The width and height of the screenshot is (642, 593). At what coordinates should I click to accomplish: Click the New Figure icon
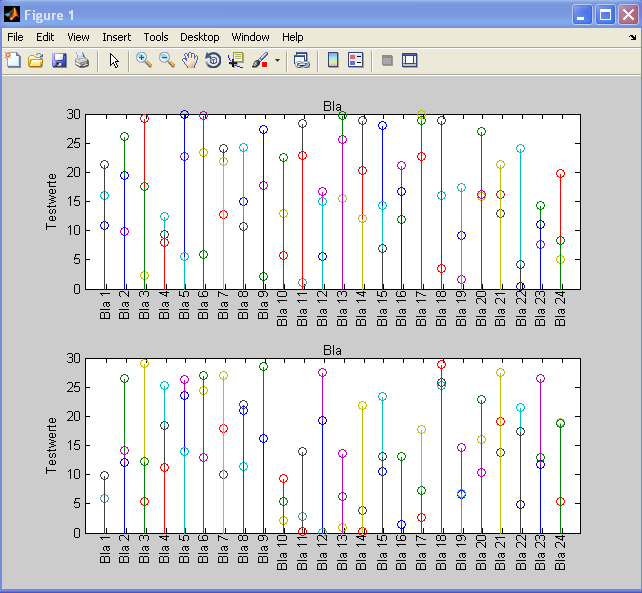click(x=13, y=60)
